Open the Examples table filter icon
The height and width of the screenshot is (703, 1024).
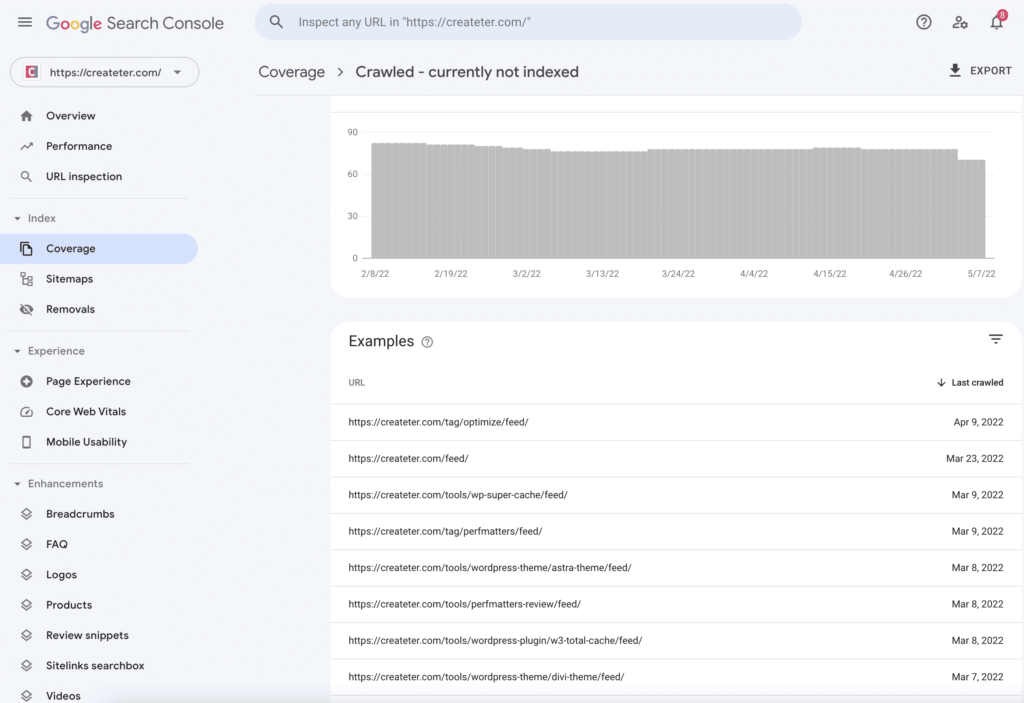pos(995,339)
